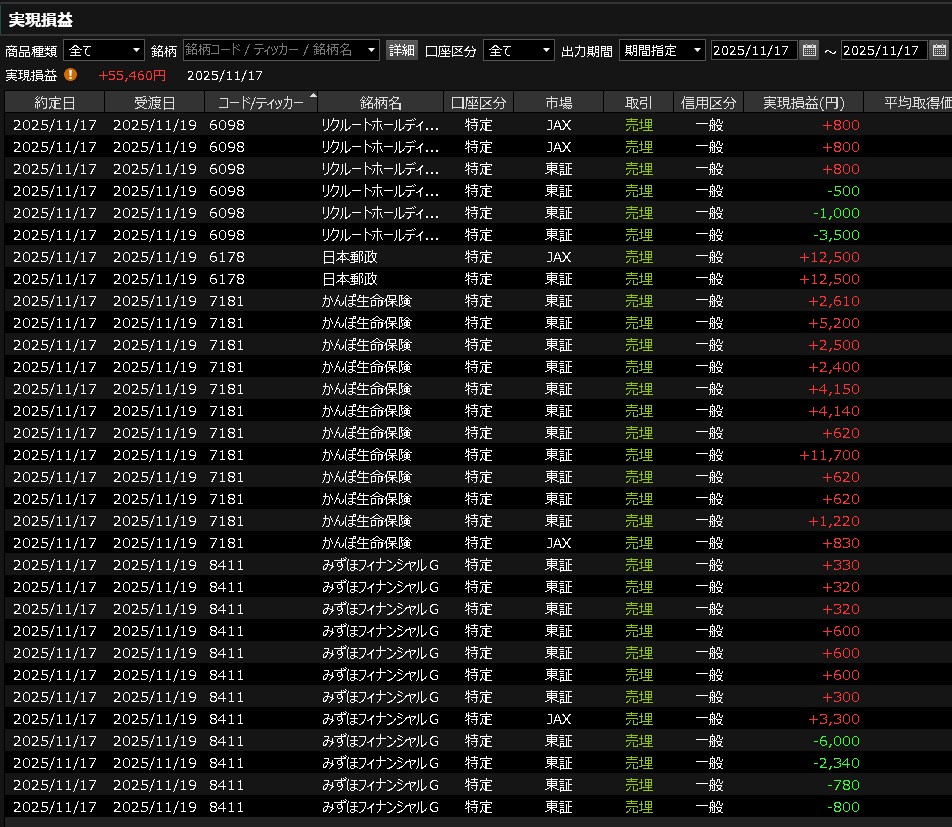
Task: Click the 受渡日 column header
Action: 154,102
